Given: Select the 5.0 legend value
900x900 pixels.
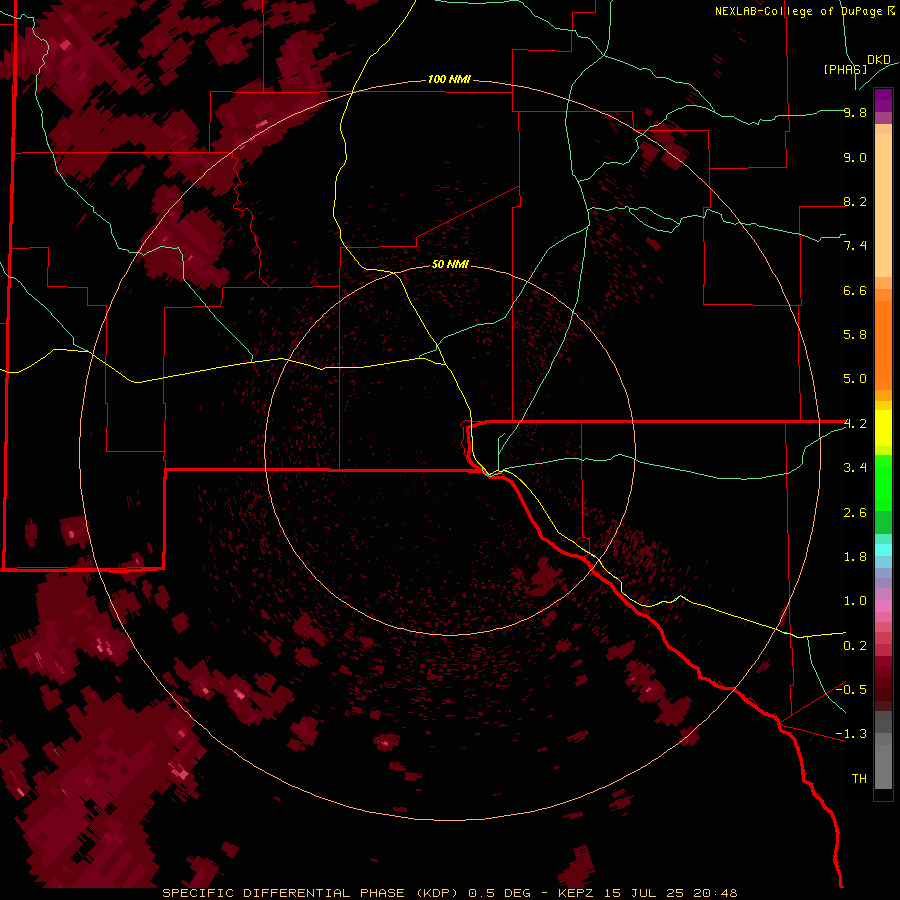Looking at the screenshot, I should (855, 379).
